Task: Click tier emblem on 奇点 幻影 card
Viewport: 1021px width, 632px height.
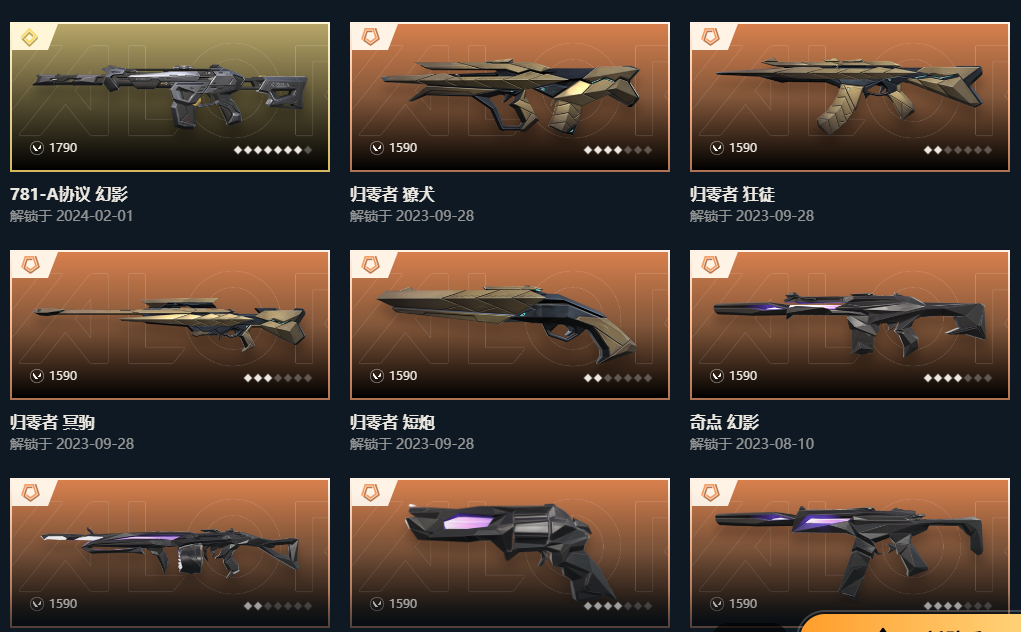Action: click(x=710, y=265)
